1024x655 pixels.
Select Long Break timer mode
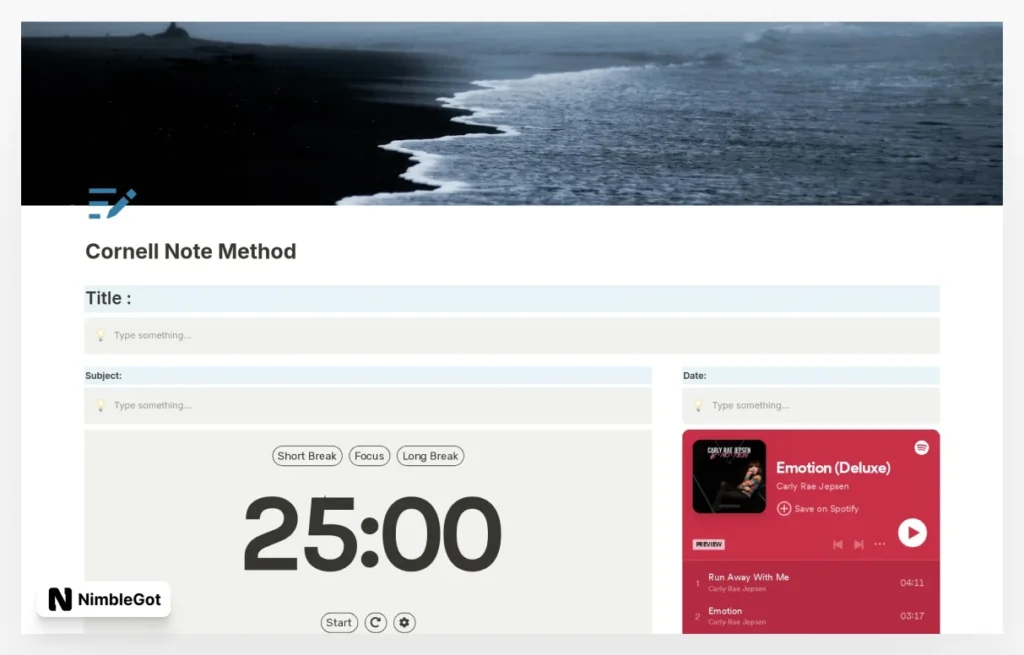tap(430, 456)
